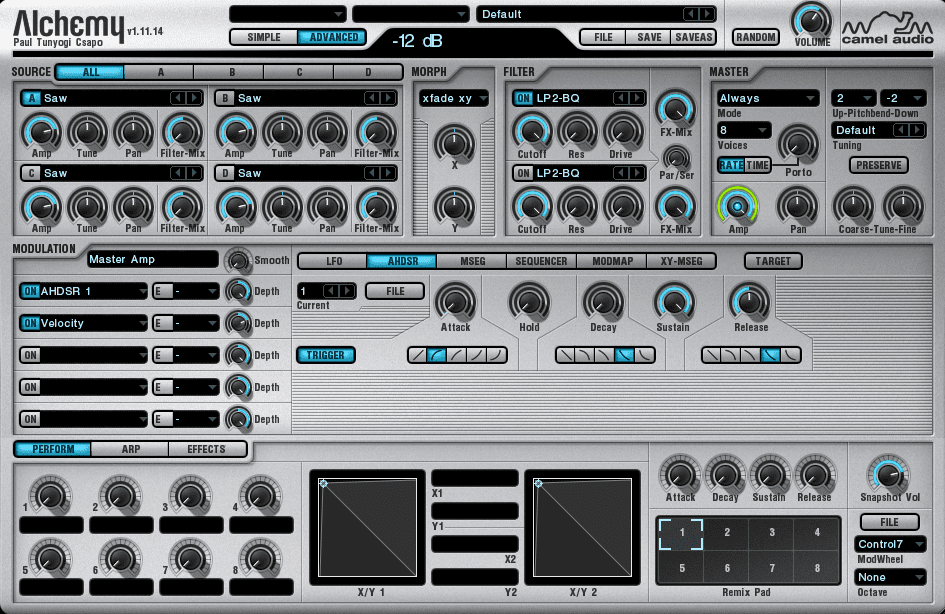Click the highlighted Attack curve shape button
Viewport: 945px width, 614px height.
click(437, 355)
